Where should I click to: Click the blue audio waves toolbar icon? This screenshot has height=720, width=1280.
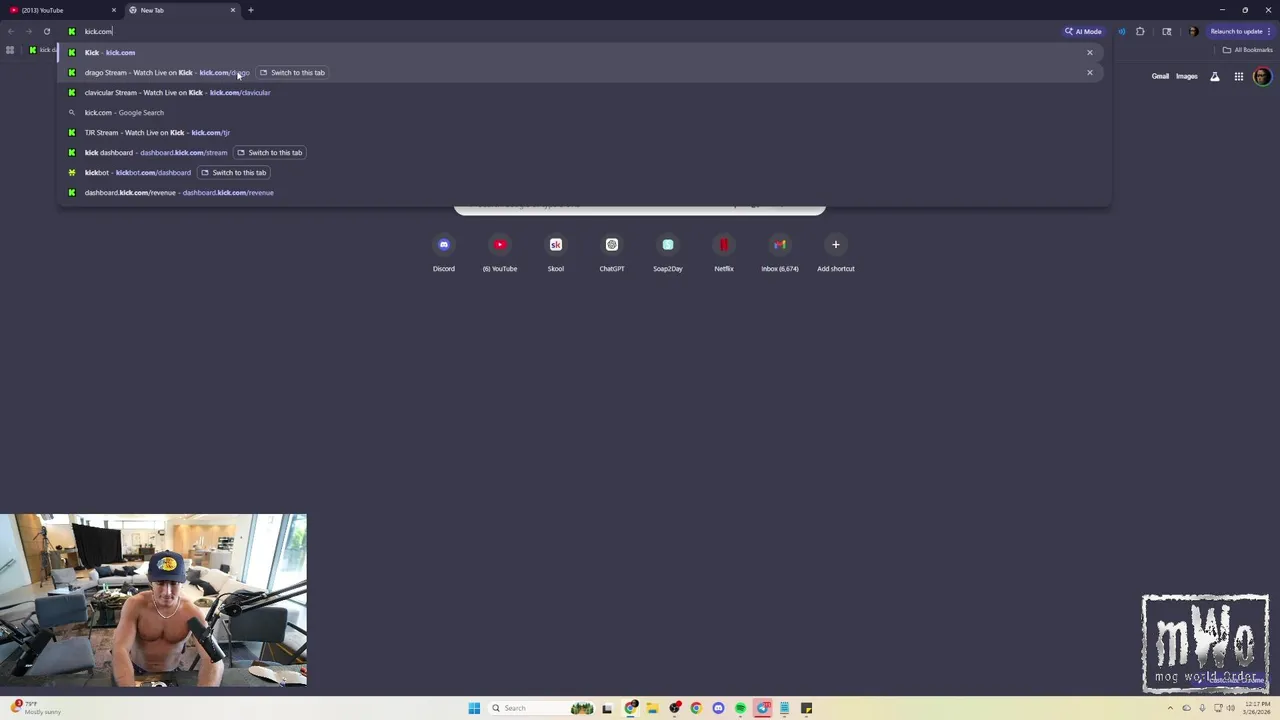click(1121, 31)
